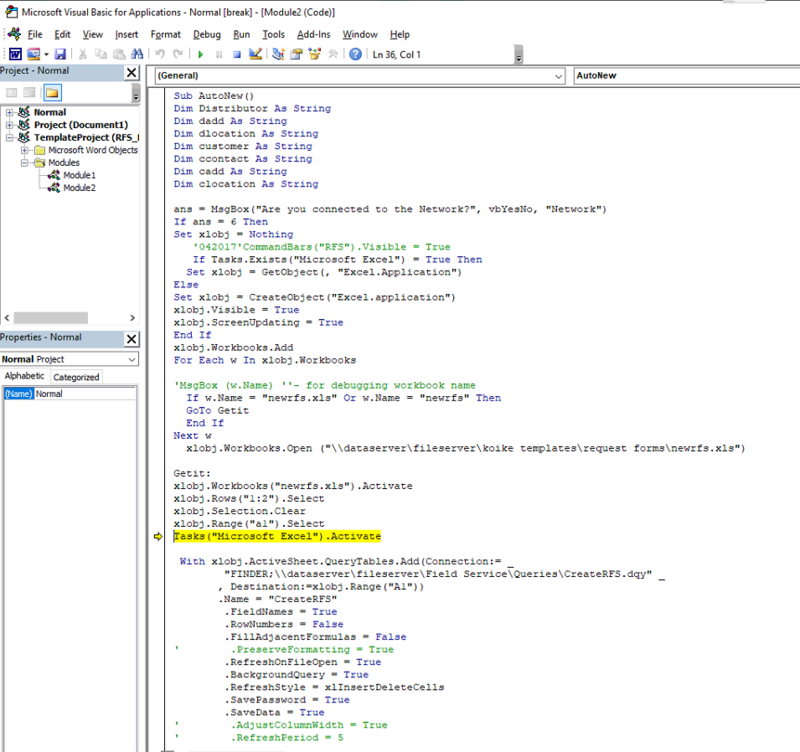Screen dimensions: 800x752
Task: Expand the Normal project tree node
Action: (10, 113)
